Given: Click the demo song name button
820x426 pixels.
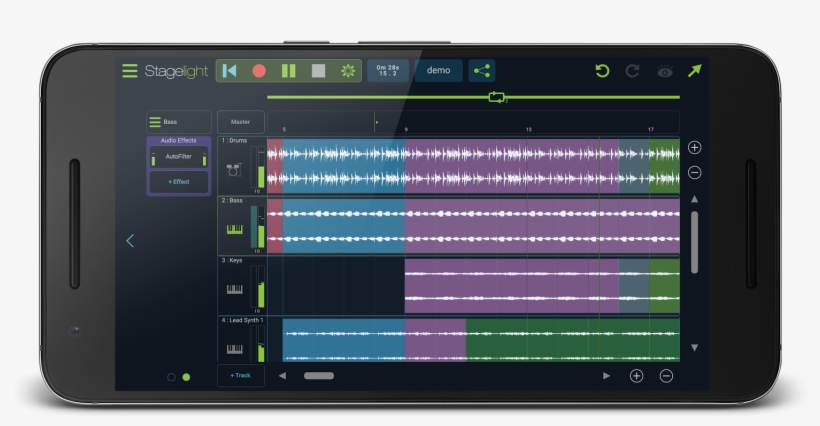Looking at the screenshot, I should tap(438, 71).
